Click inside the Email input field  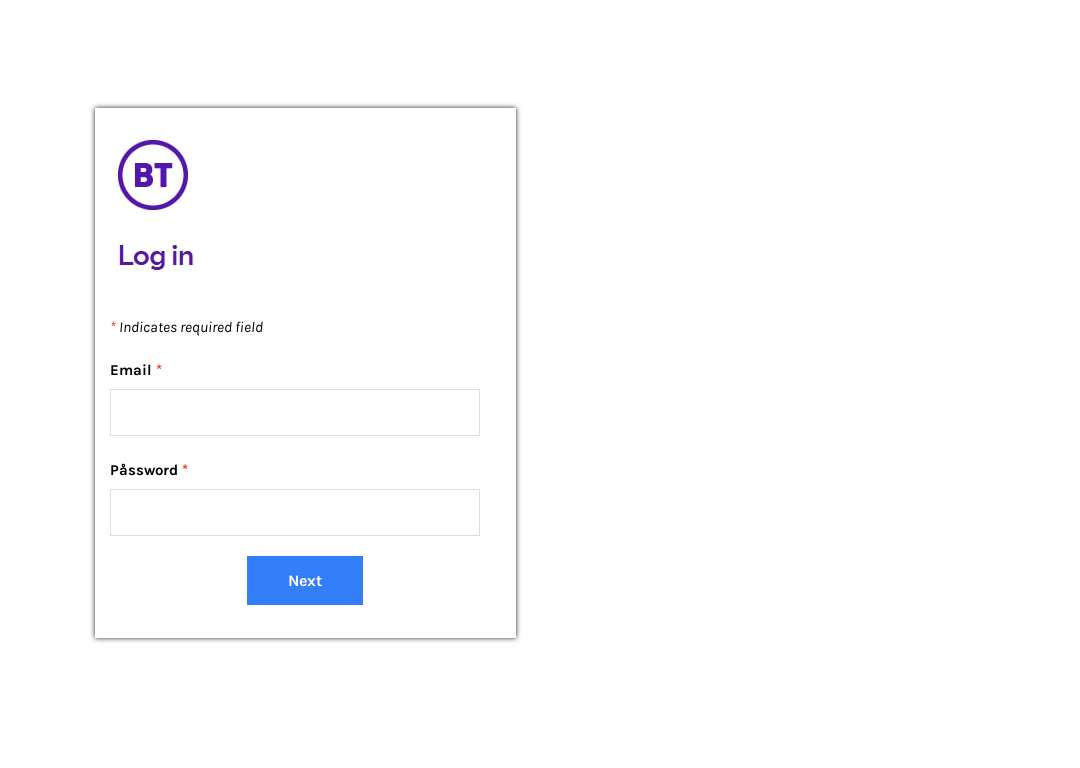pos(295,413)
